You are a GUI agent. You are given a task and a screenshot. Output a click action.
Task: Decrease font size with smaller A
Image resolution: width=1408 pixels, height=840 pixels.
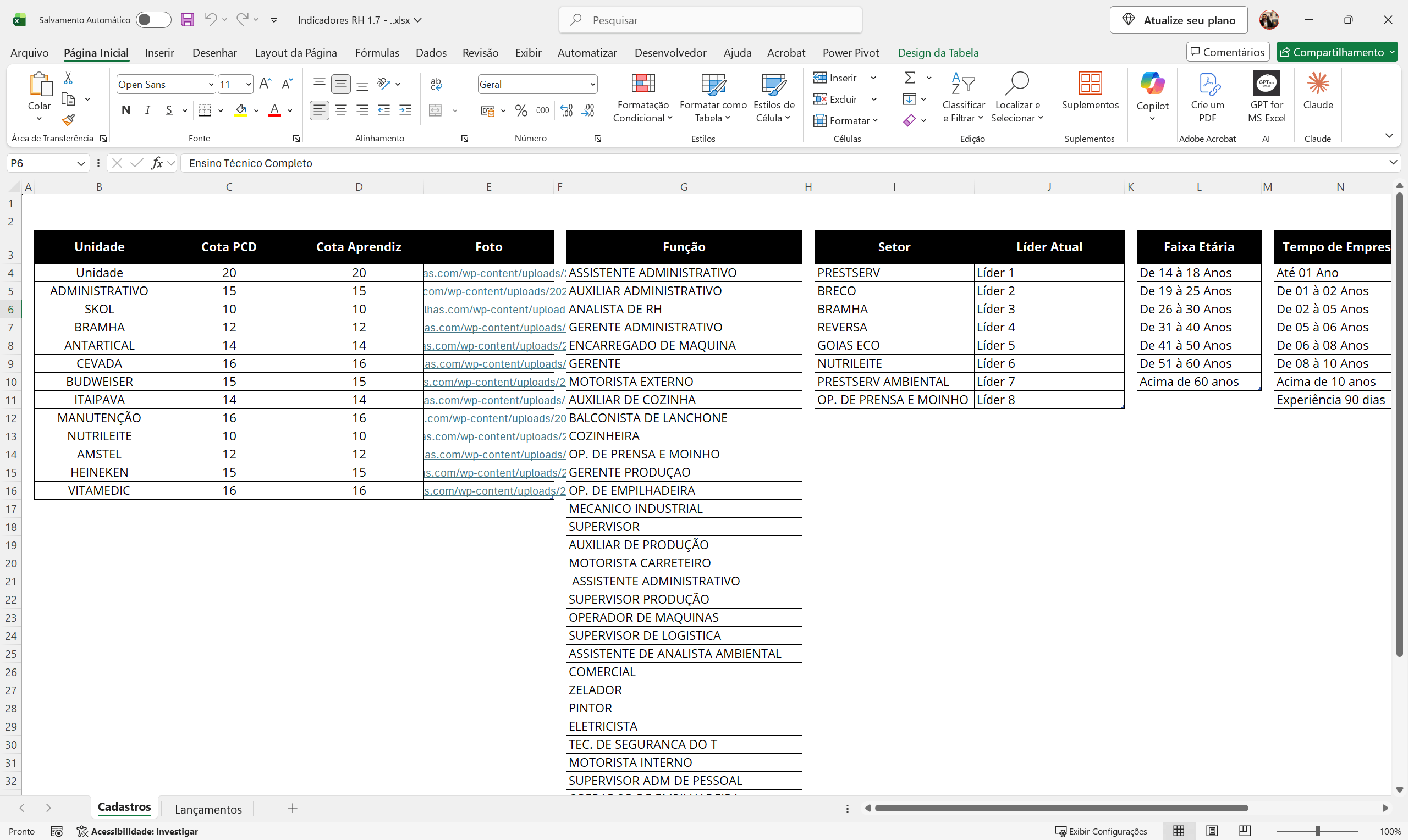[x=287, y=84]
